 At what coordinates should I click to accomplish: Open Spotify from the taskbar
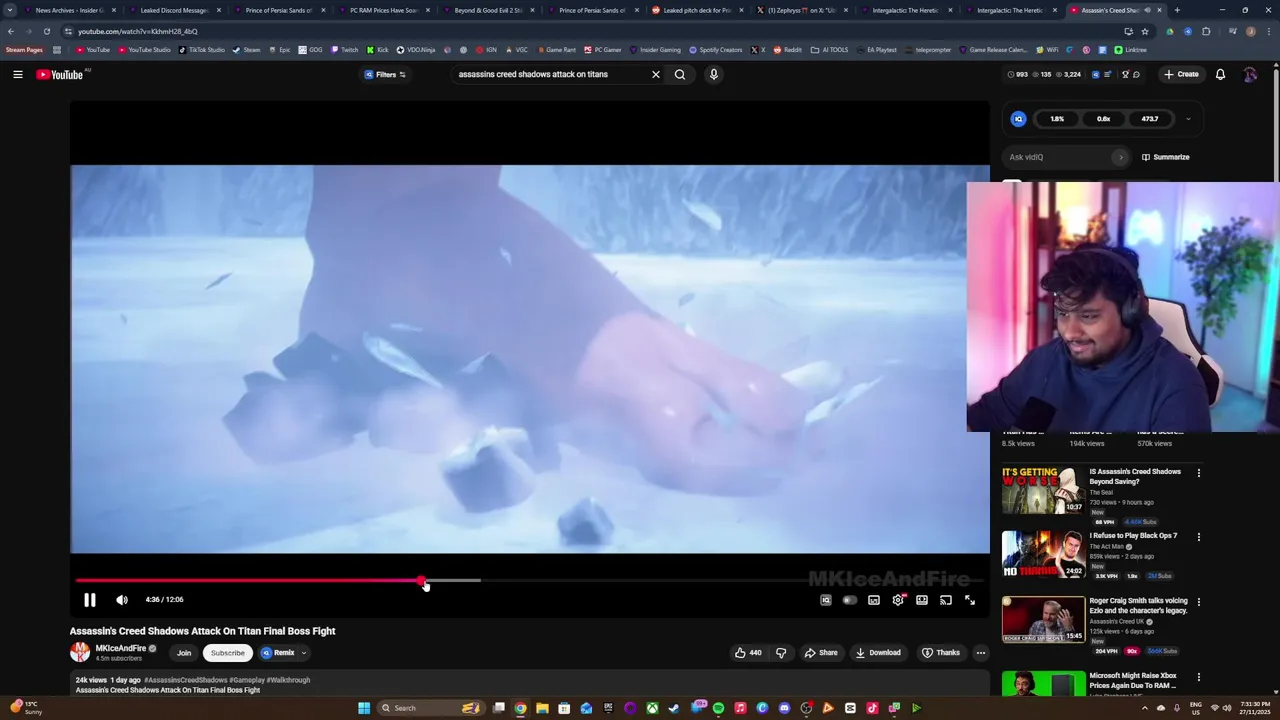click(x=718, y=708)
